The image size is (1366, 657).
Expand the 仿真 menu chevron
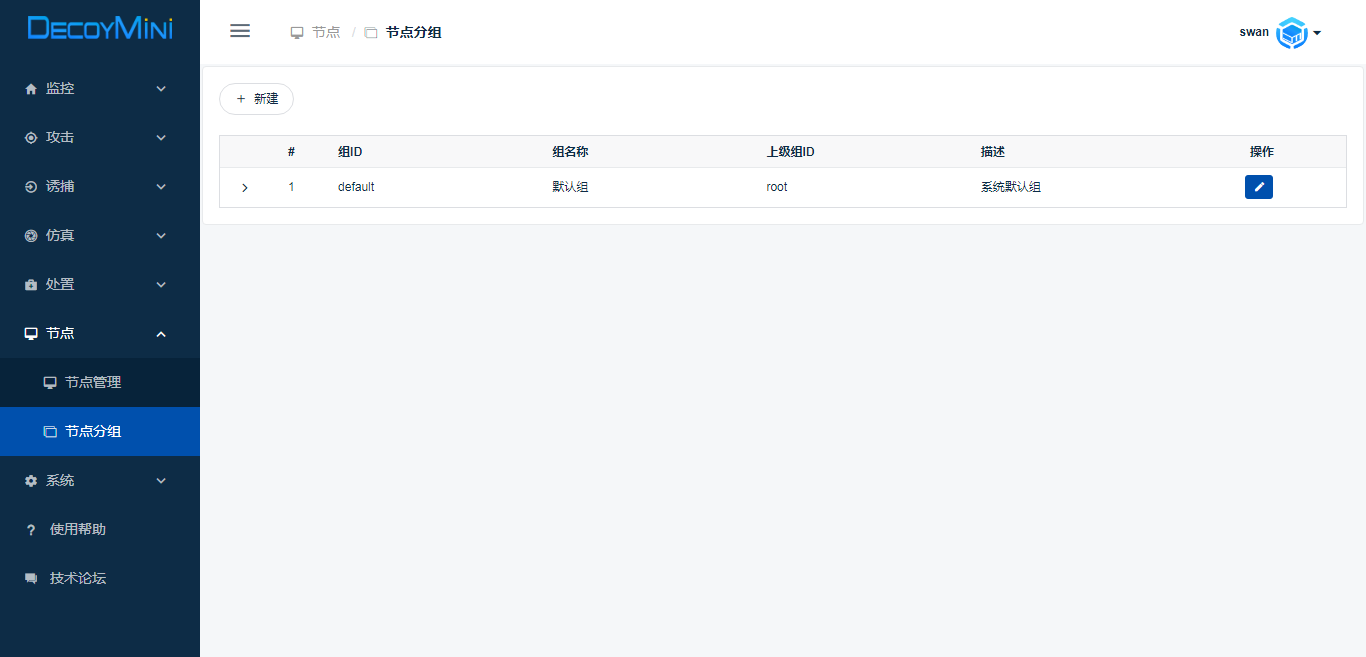coord(161,236)
